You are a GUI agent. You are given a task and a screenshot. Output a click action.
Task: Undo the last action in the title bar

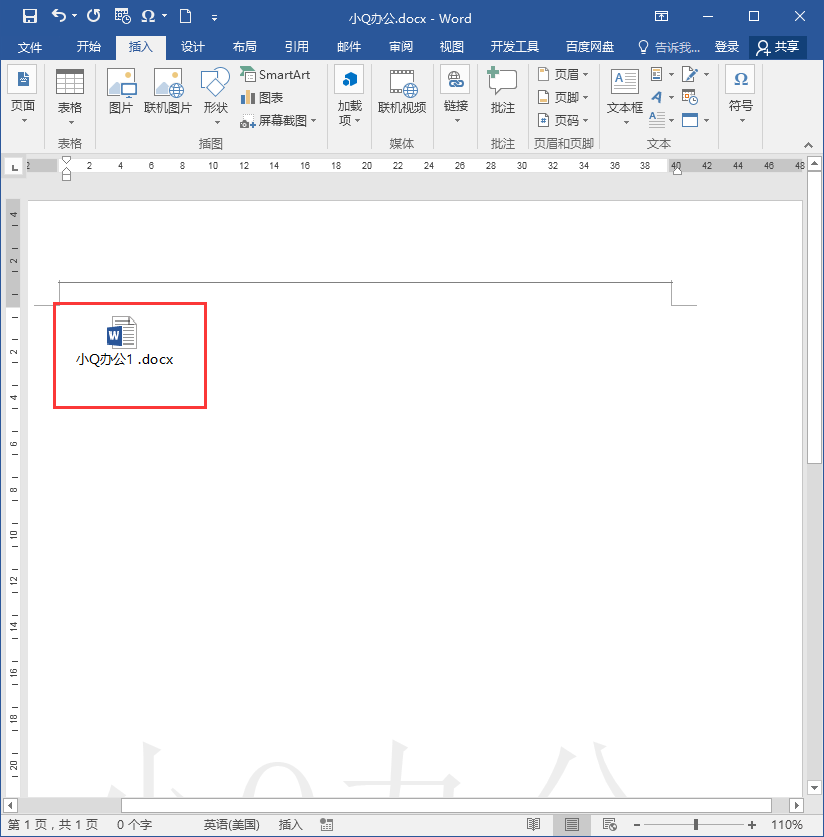point(58,16)
